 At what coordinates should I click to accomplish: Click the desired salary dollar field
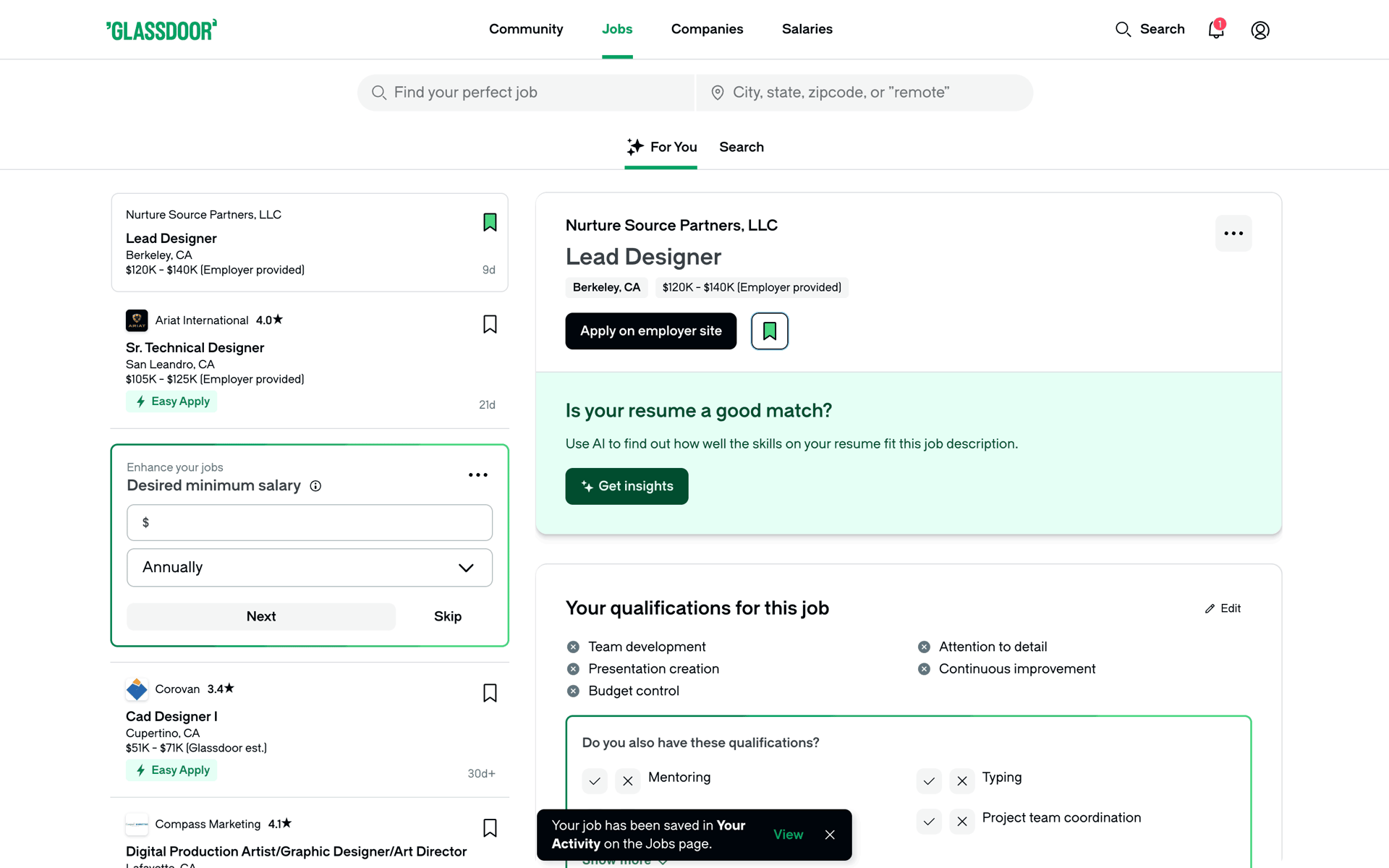pos(310,523)
